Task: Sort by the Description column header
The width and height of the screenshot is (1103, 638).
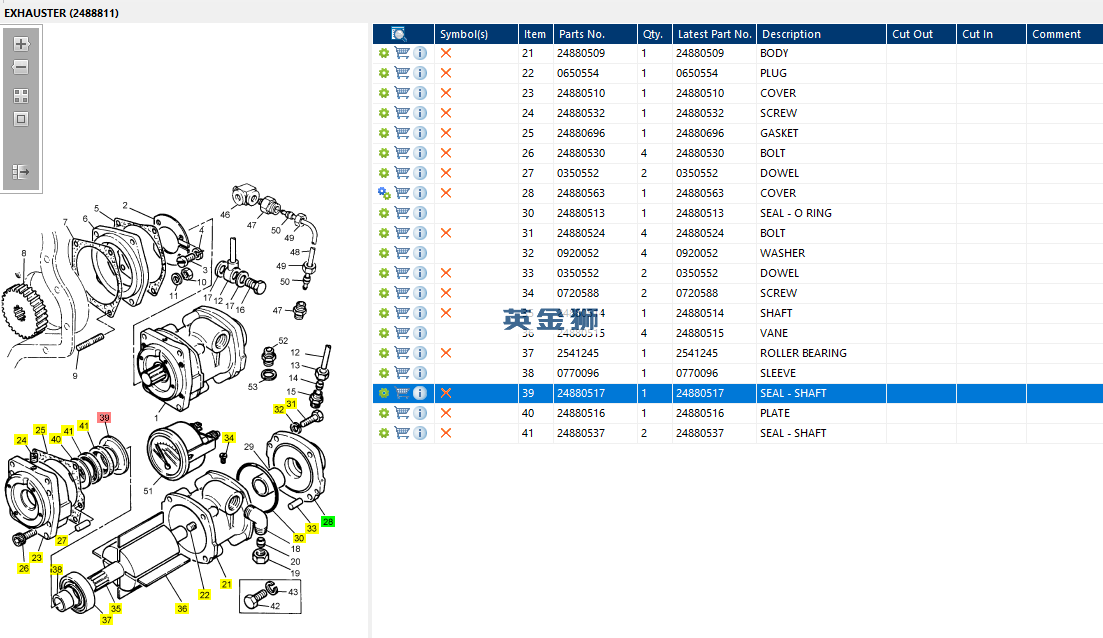Action: (821, 34)
